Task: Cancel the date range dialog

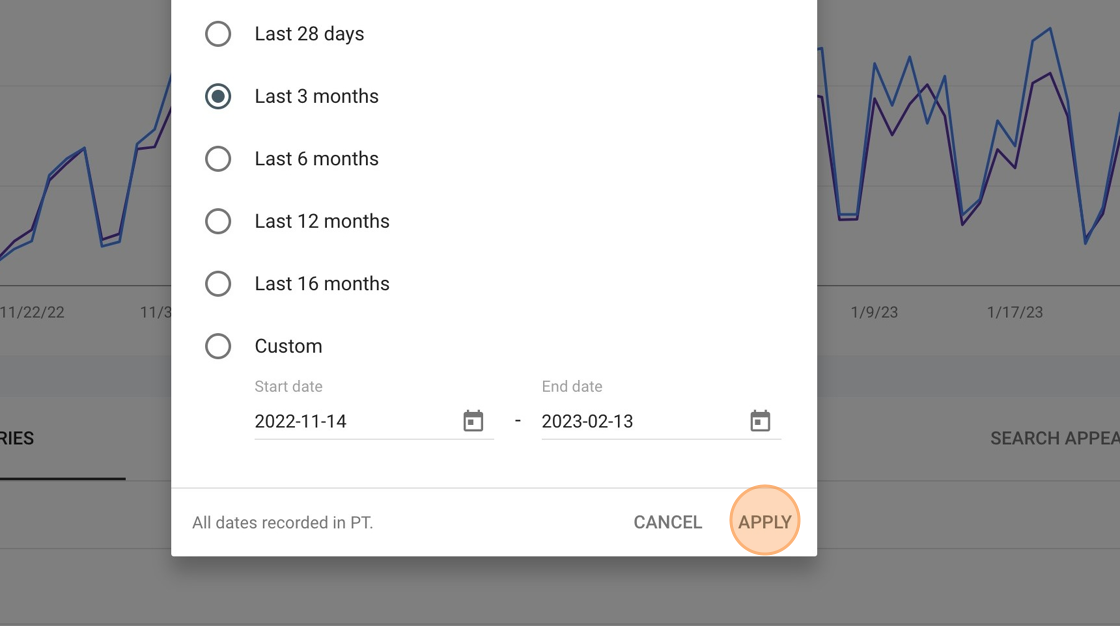Action: point(668,522)
